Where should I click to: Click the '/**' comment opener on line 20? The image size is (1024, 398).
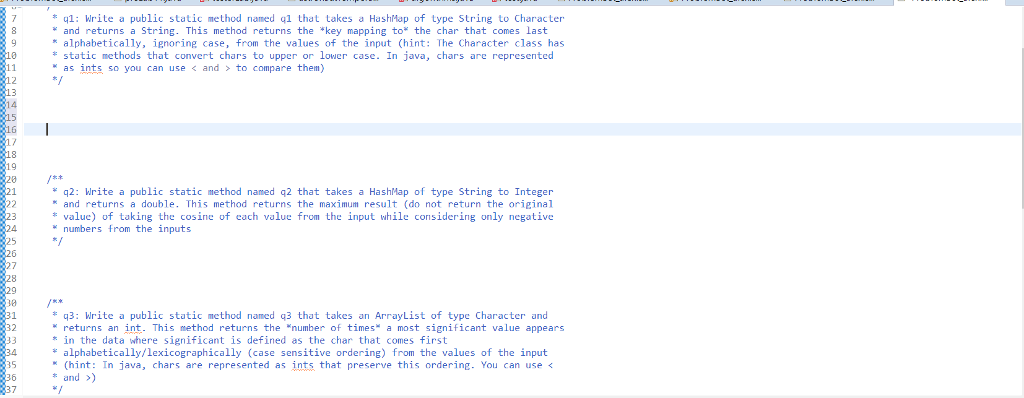coord(55,179)
